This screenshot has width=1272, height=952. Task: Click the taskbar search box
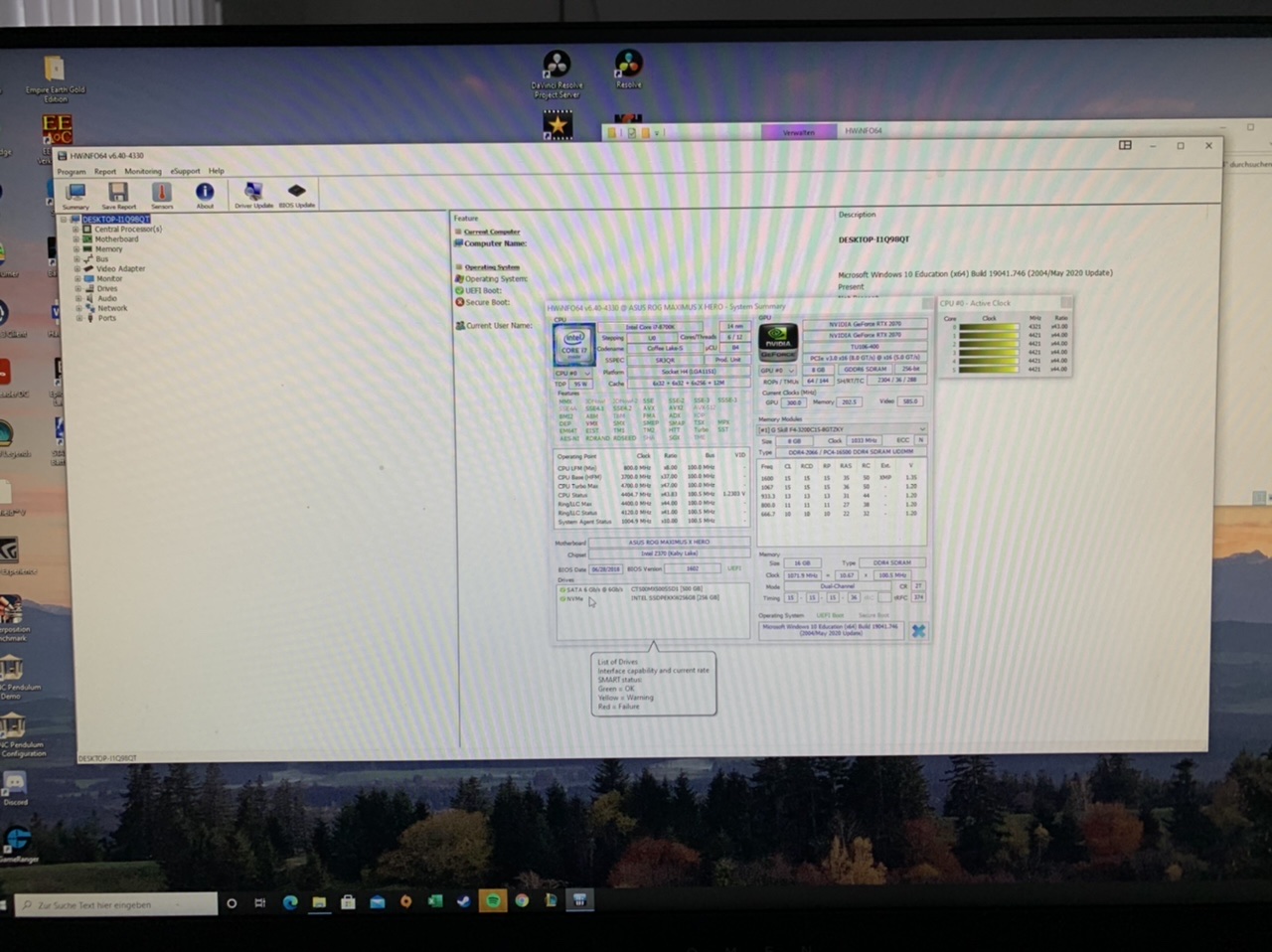pyautogui.click(x=116, y=904)
